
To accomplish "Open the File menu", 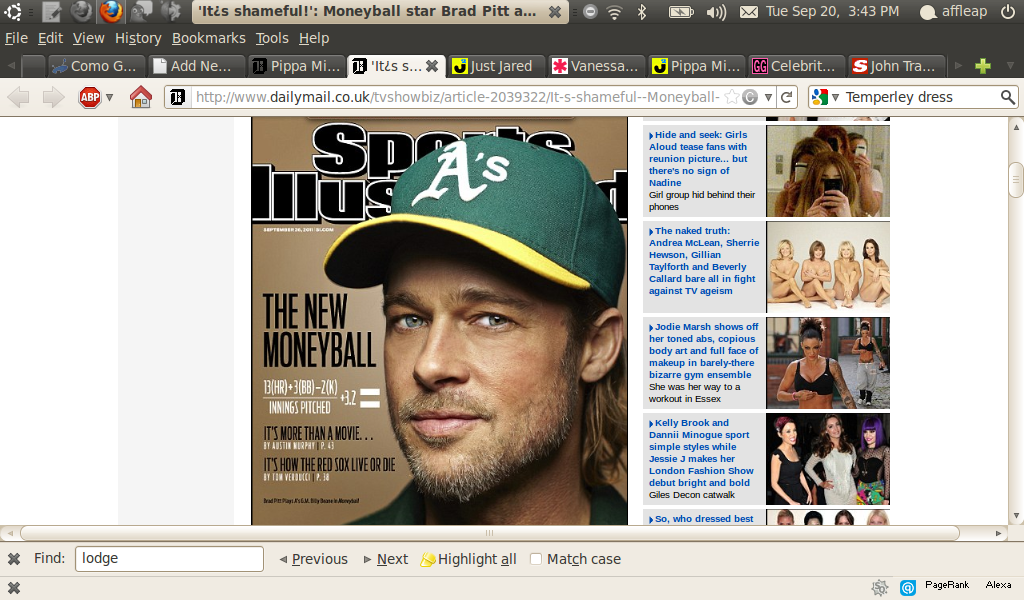I will [x=16, y=39].
